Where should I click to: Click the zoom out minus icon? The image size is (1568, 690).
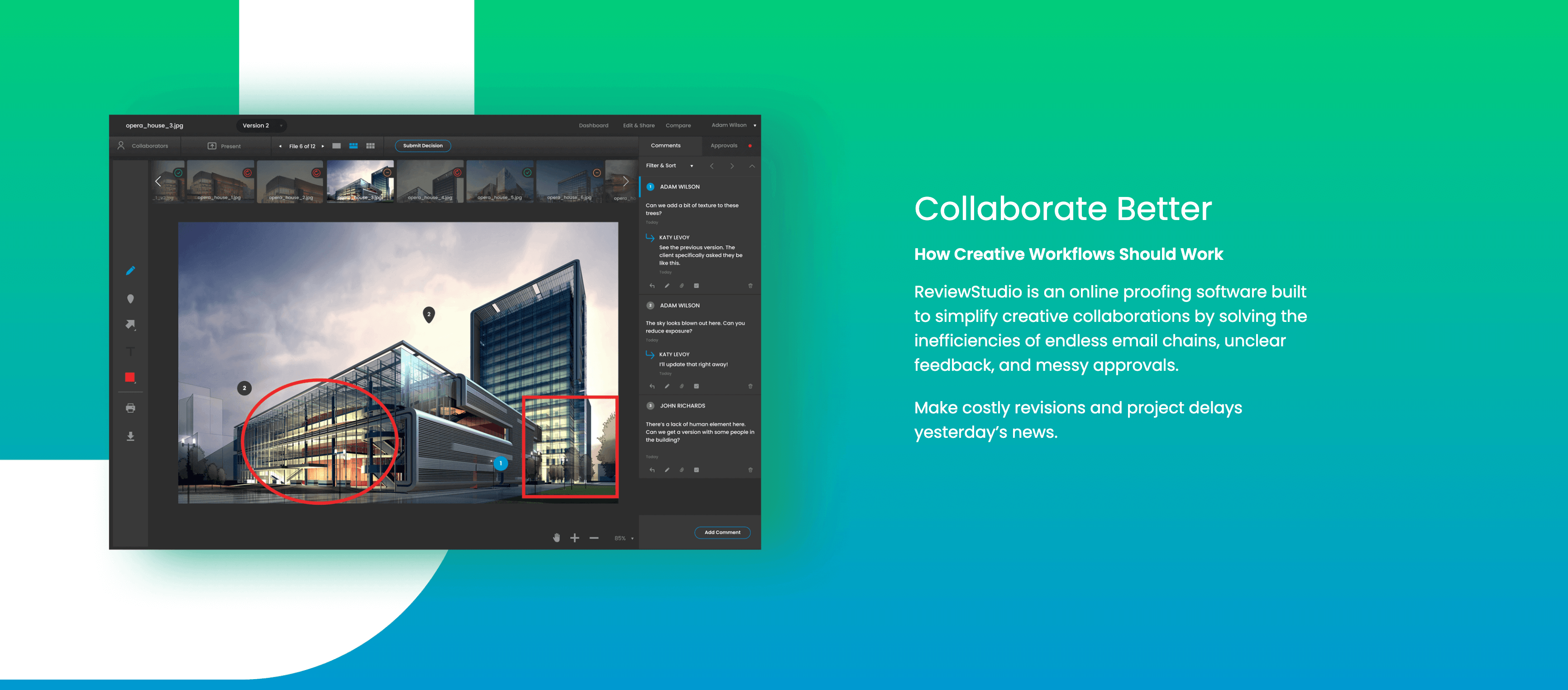[594, 538]
